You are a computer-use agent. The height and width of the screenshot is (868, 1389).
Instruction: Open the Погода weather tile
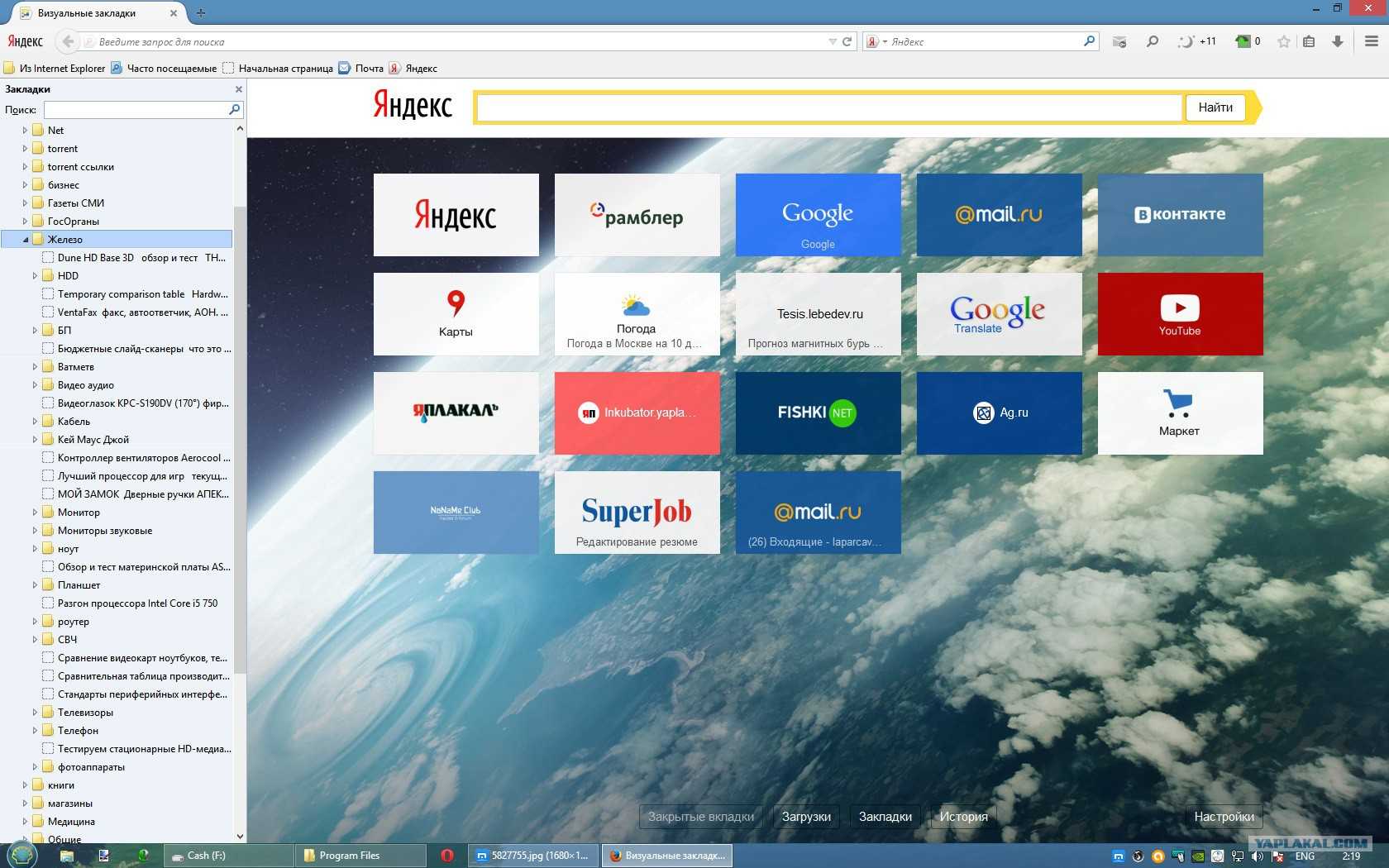coord(637,314)
